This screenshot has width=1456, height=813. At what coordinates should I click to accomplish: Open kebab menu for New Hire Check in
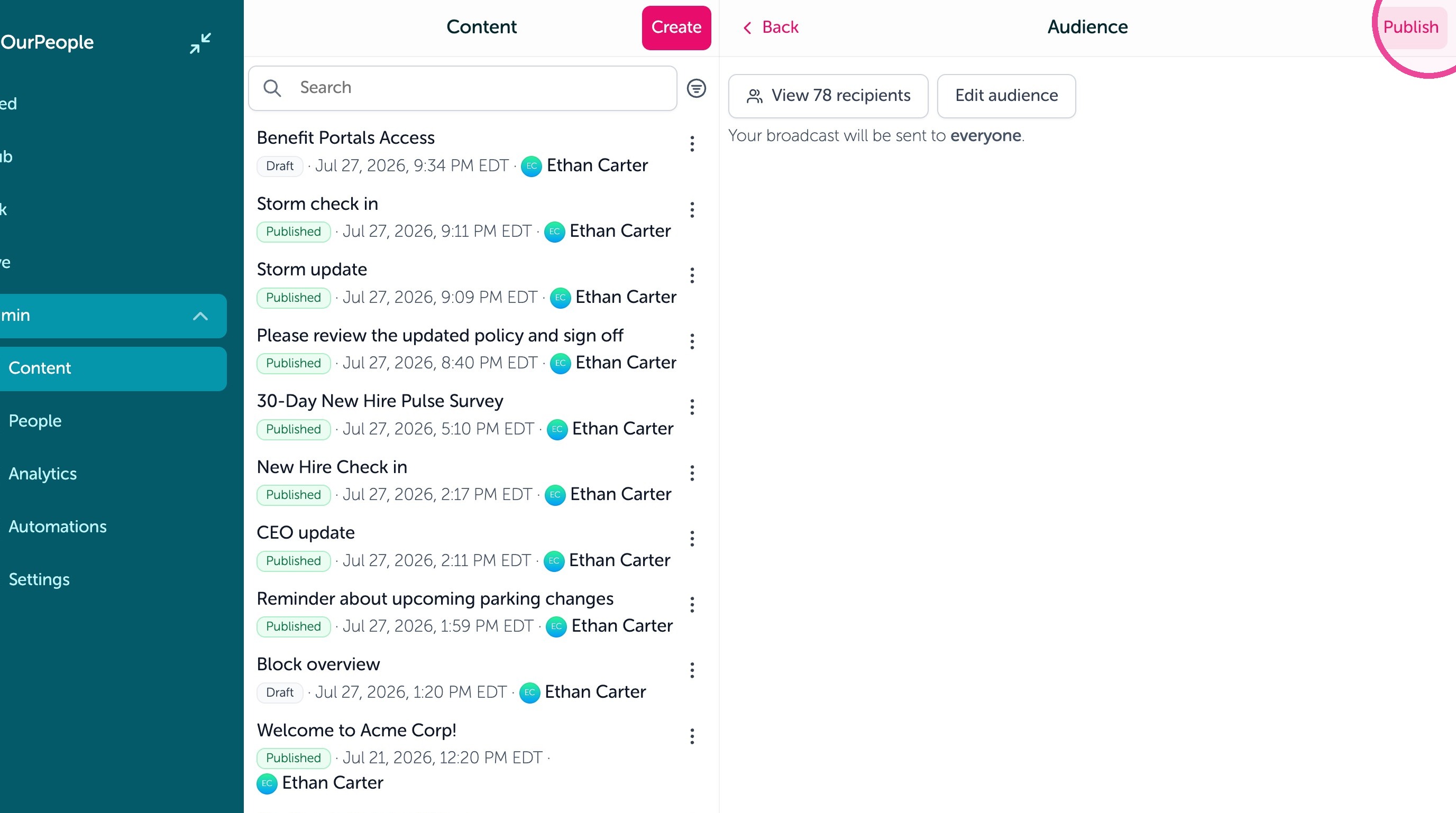692,473
